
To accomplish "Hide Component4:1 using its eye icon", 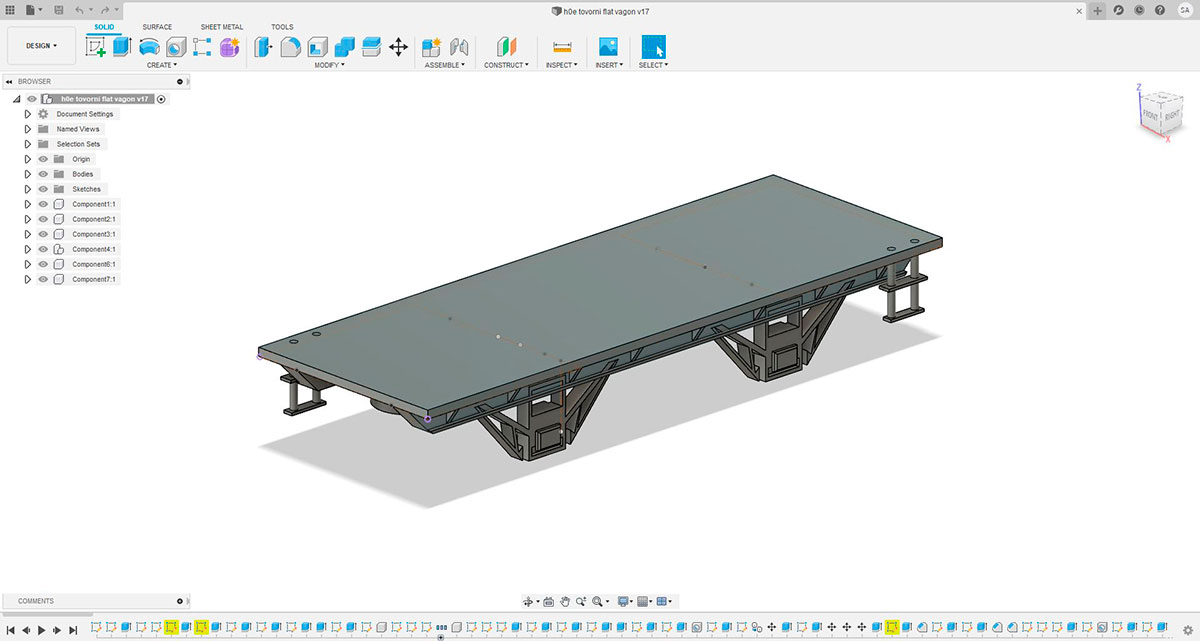I will click(x=43, y=249).
